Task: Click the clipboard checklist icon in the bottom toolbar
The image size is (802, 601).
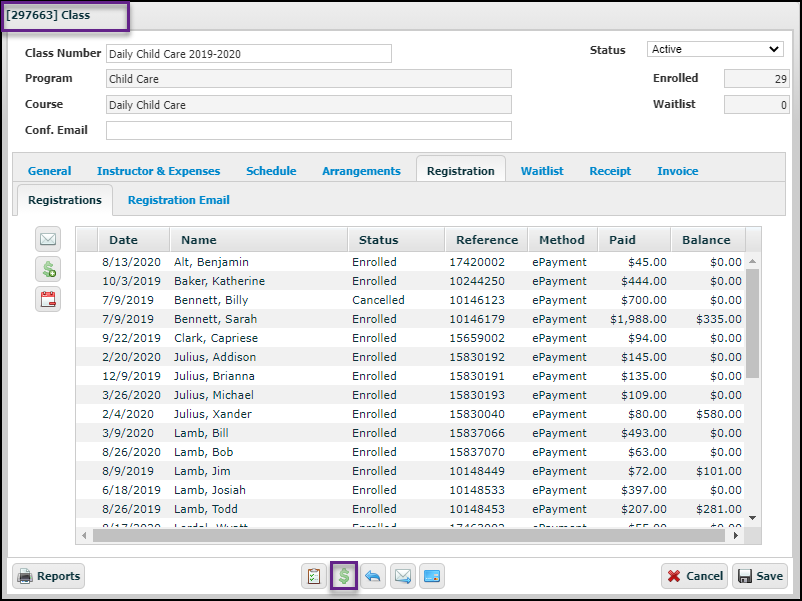Action: coord(314,576)
